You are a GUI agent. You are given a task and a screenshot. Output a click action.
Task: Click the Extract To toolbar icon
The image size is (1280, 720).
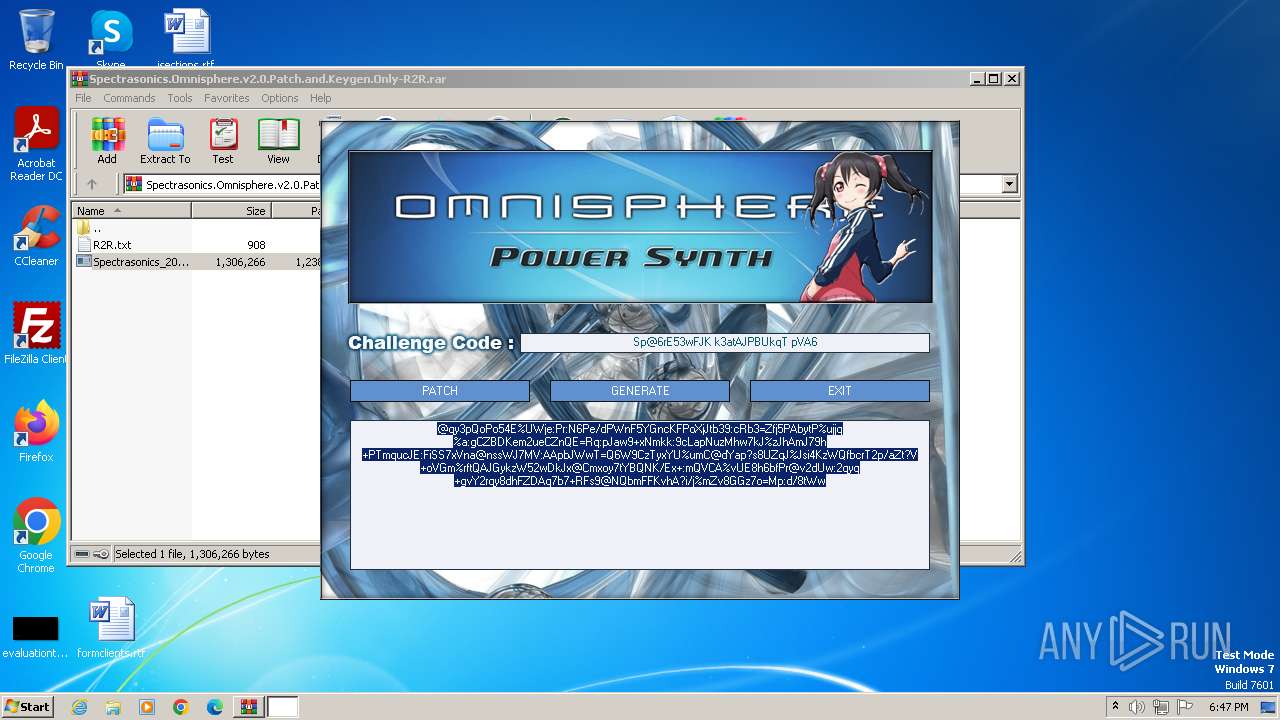click(165, 141)
